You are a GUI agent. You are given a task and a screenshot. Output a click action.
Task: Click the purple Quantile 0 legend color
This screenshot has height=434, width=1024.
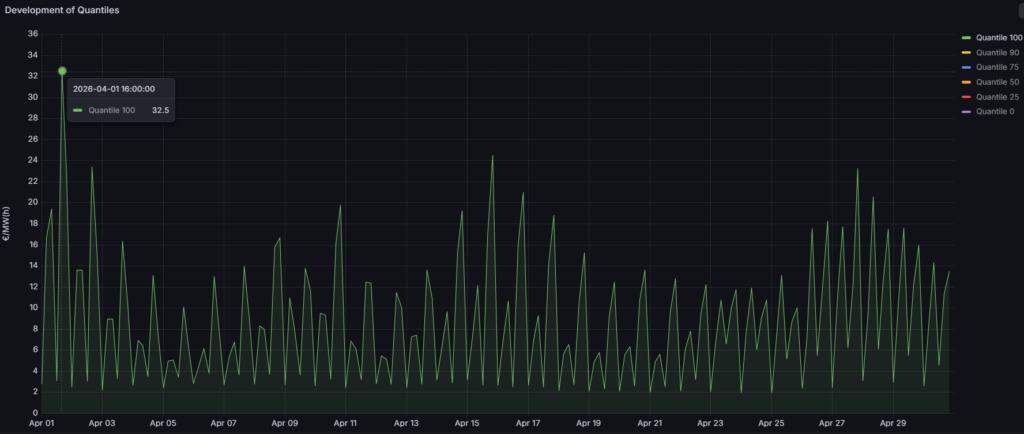pyautogui.click(x=967, y=112)
